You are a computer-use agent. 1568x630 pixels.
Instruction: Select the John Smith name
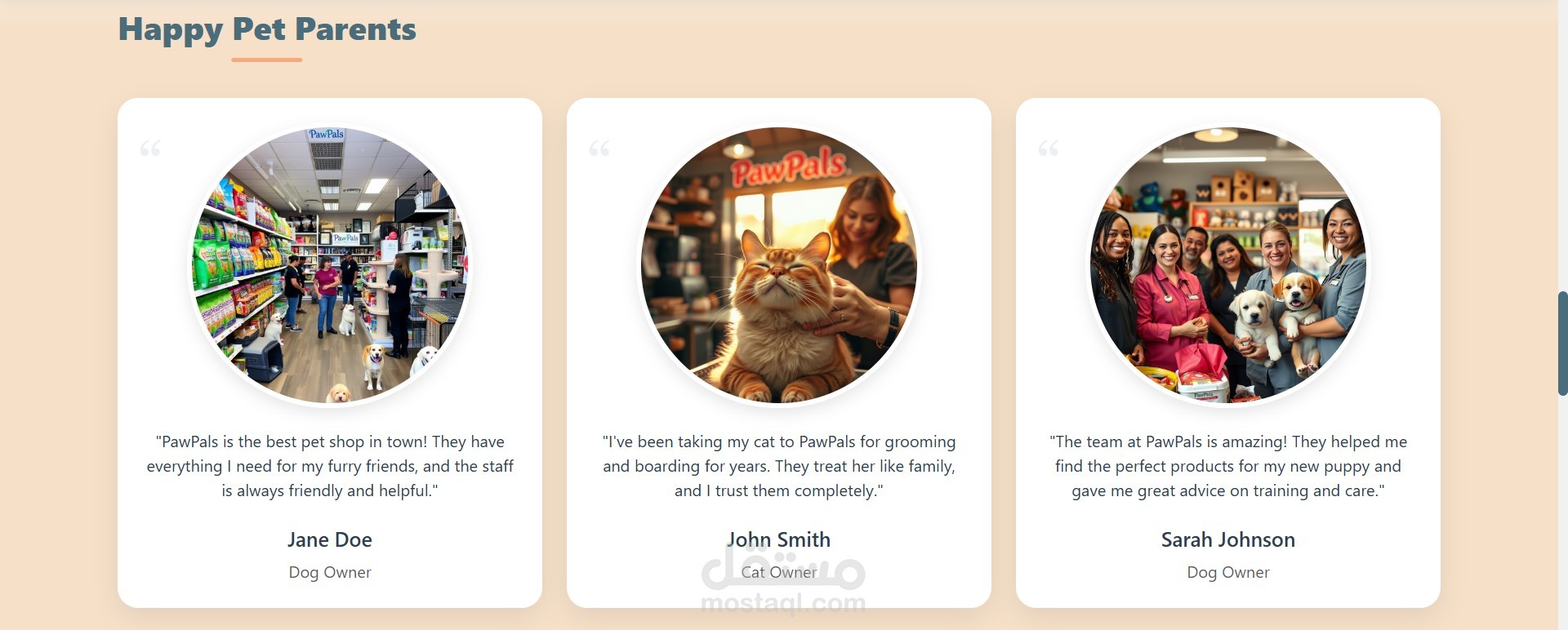pos(779,539)
